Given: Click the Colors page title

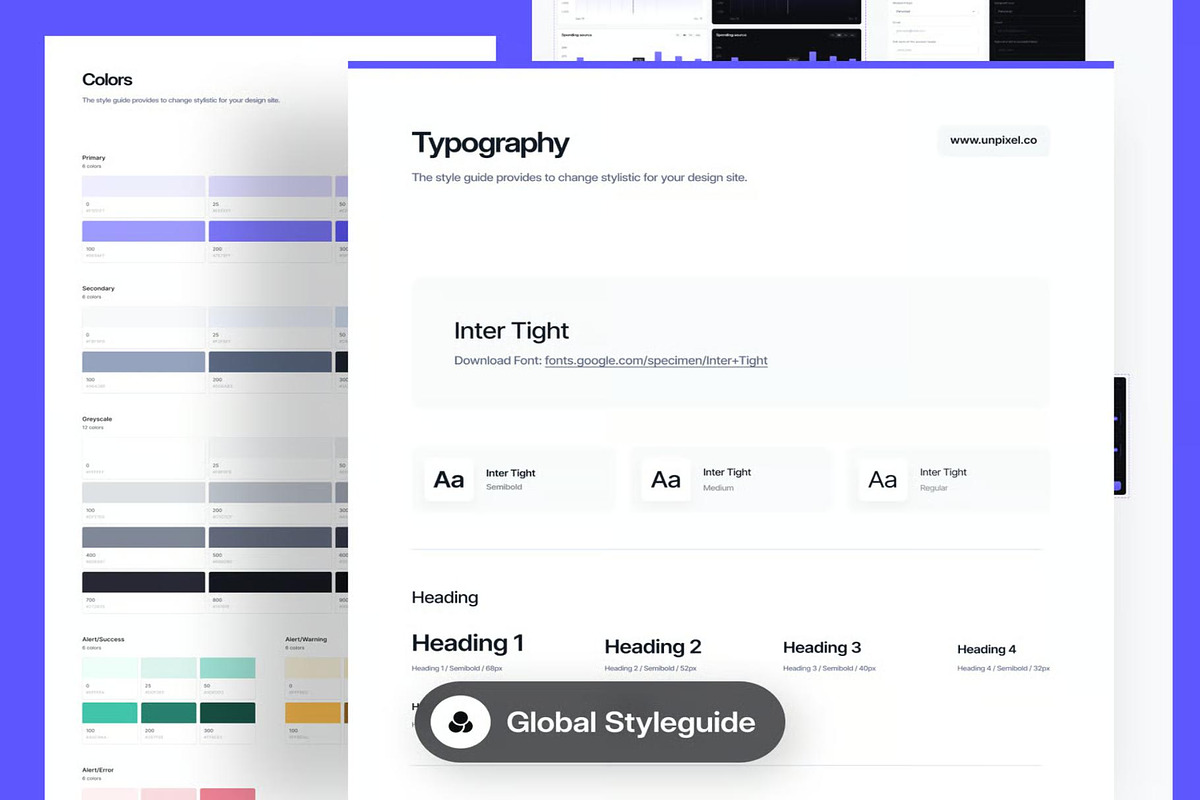Looking at the screenshot, I should pyautogui.click(x=107, y=80).
